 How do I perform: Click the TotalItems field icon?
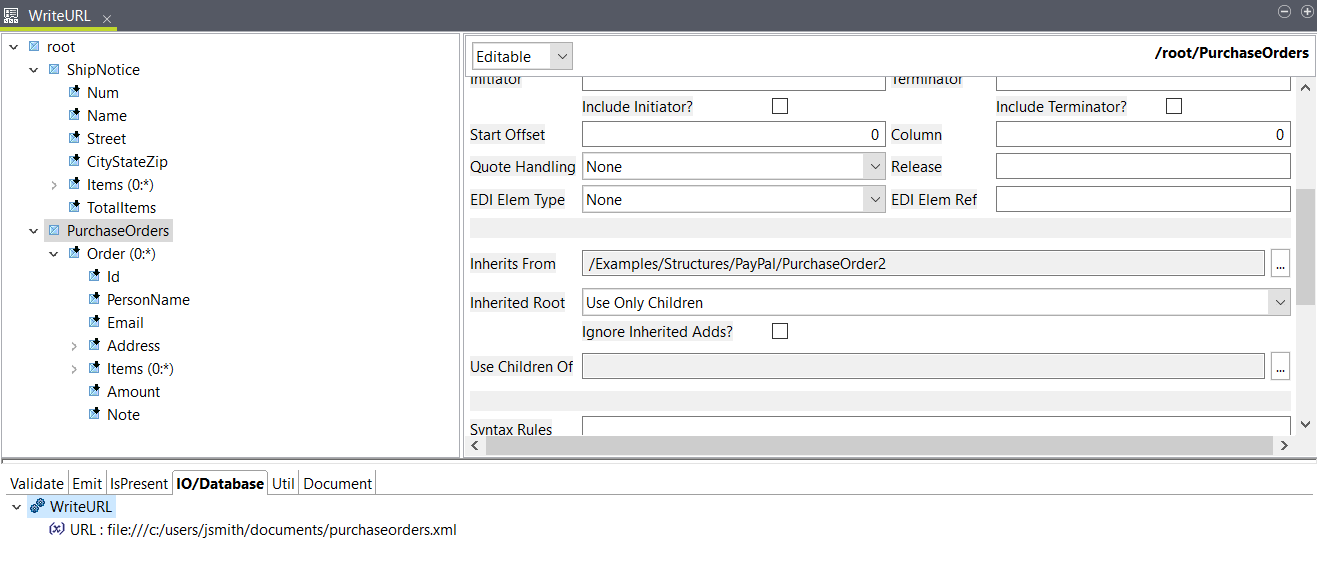[x=75, y=208]
